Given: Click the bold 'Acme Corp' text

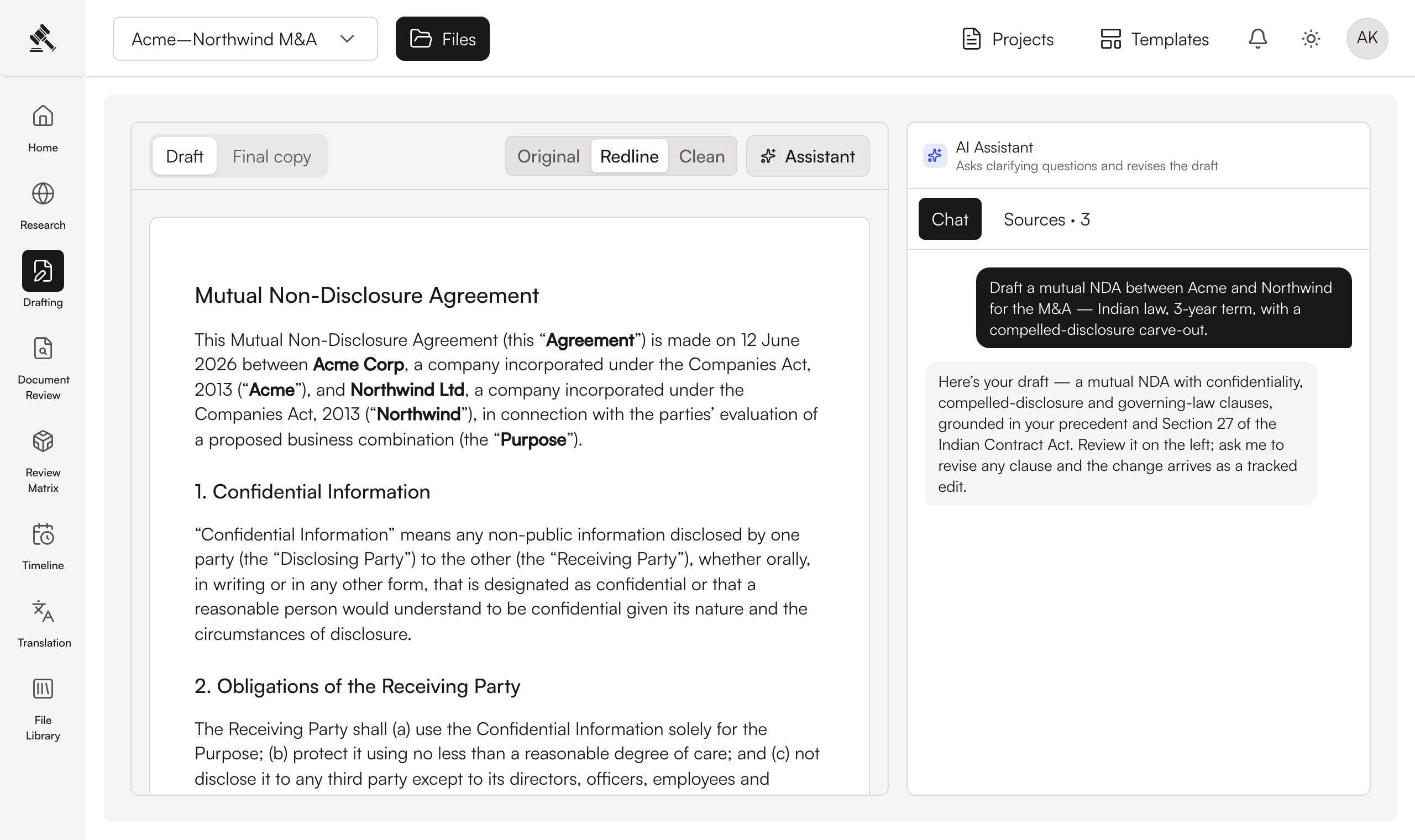Looking at the screenshot, I should tap(358, 364).
